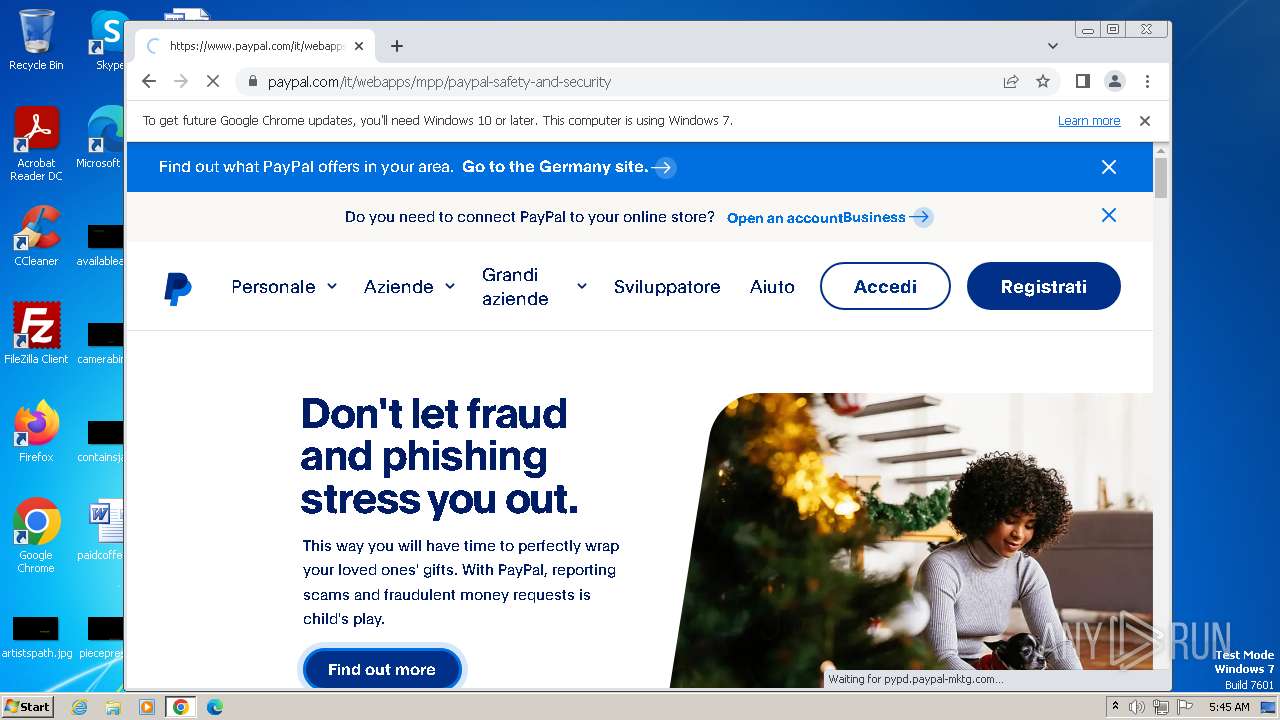Open the Chrome three-dot menu
Viewport: 1280px width, 720px height.
(x=1147, y=82)
